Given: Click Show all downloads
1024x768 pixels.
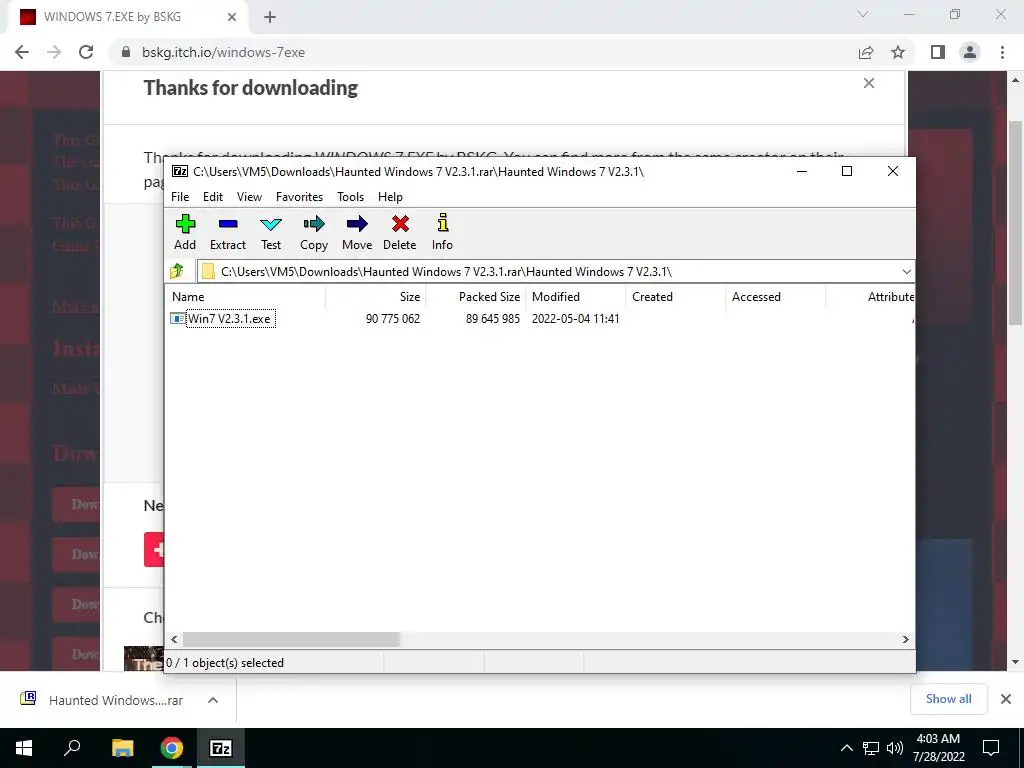Looking at the screenshot, I should pos(948,699).
